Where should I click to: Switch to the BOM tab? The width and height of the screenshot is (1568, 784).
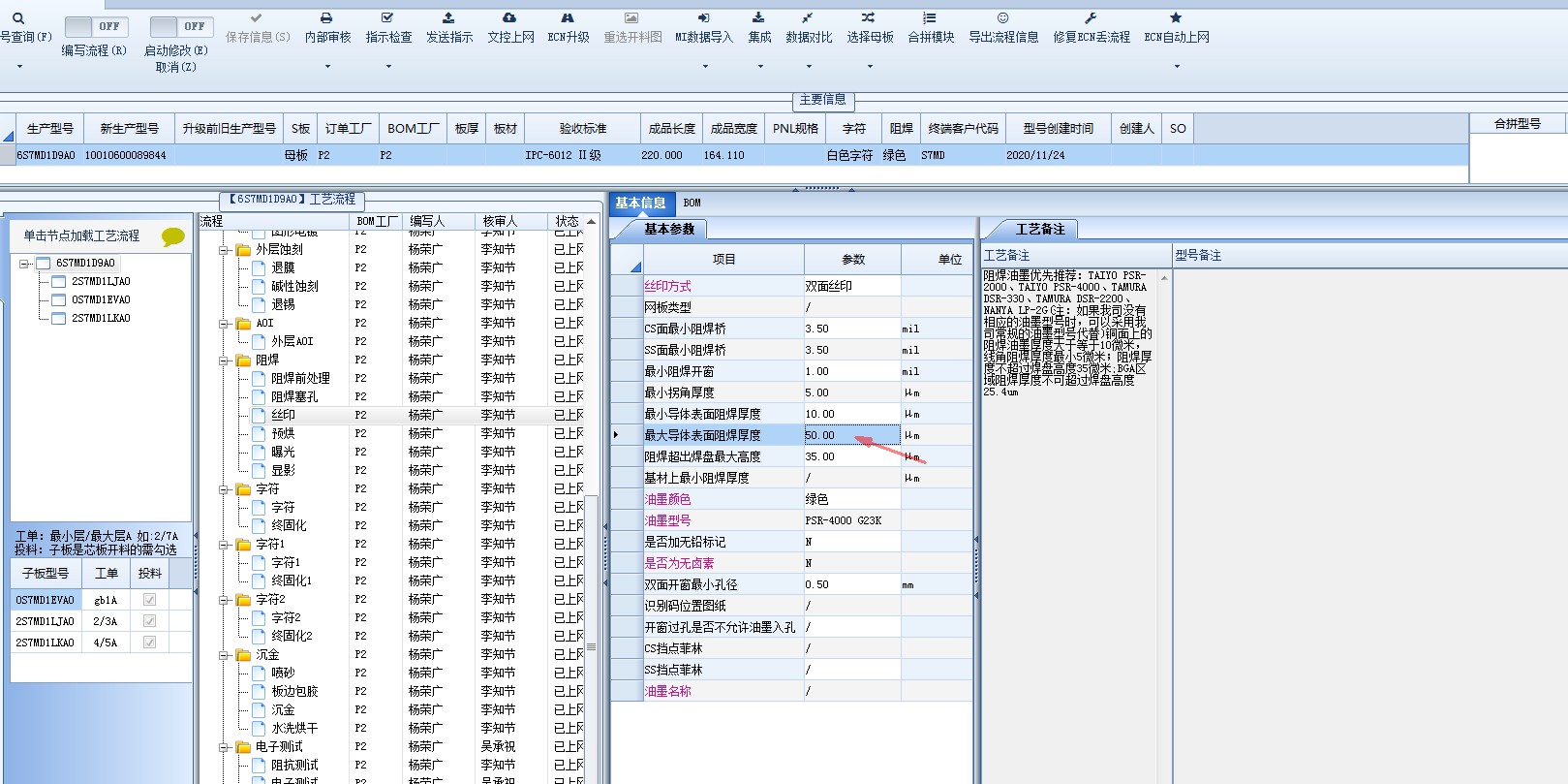click(x=692, y=204)
